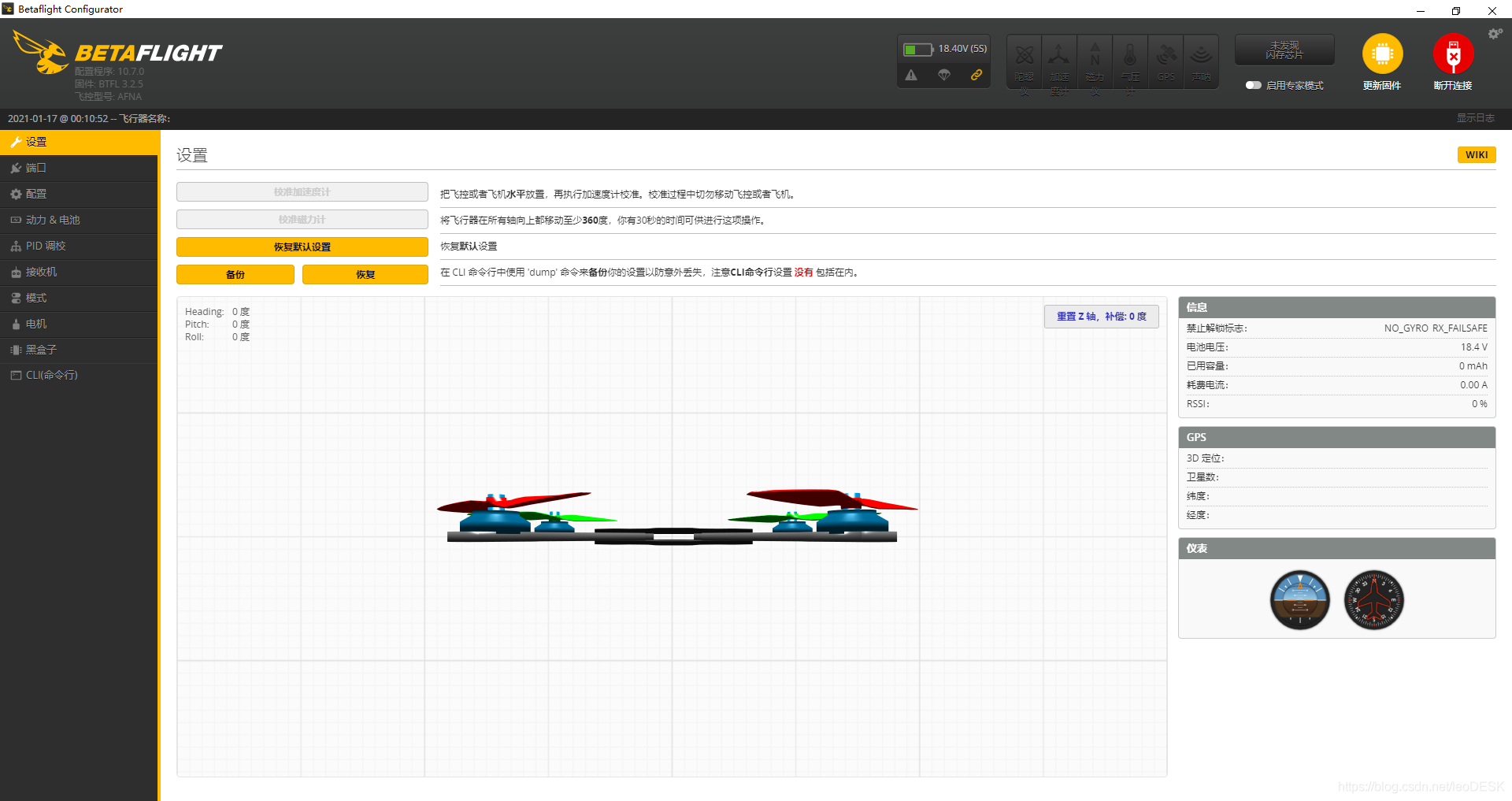
Task: Click the 重置 Z 轴 reset button
Action: click(x=1101, y=316)
